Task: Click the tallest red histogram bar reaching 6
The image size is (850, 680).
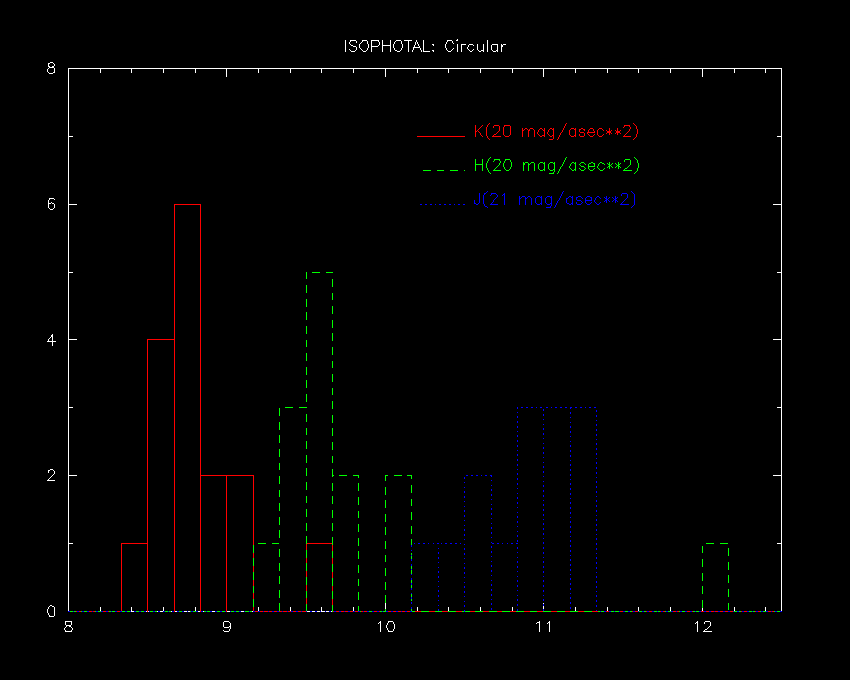Action: (188, 408)
